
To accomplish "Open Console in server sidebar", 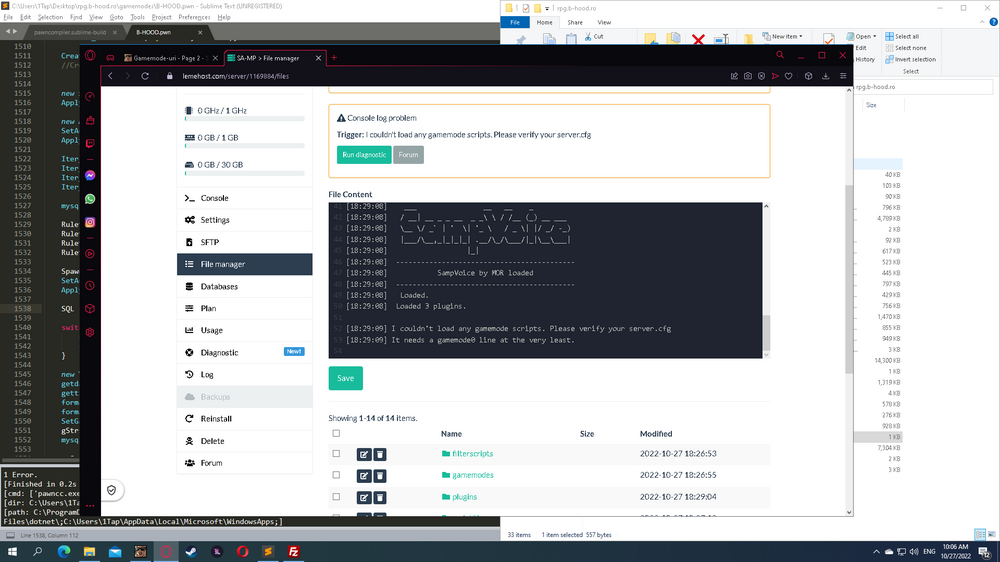I will coord(245,198).
